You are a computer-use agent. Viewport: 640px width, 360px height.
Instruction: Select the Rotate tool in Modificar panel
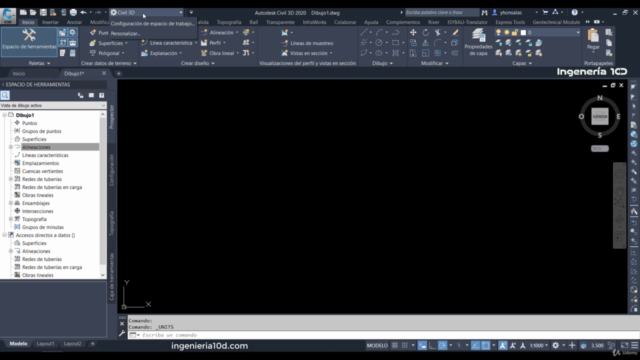[x=425, y=32]
